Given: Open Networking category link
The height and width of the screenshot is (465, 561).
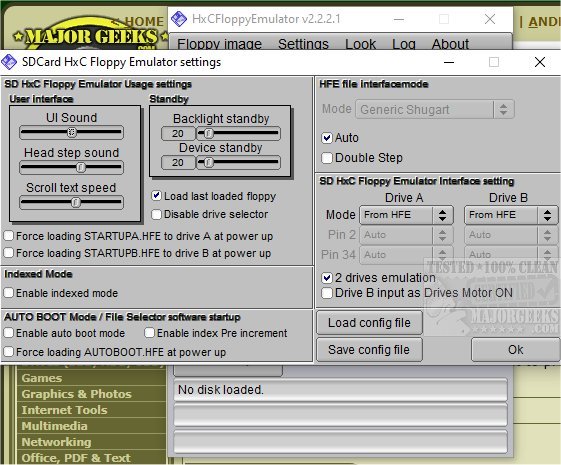Looking at the screenshot, I should click(57, 442).
